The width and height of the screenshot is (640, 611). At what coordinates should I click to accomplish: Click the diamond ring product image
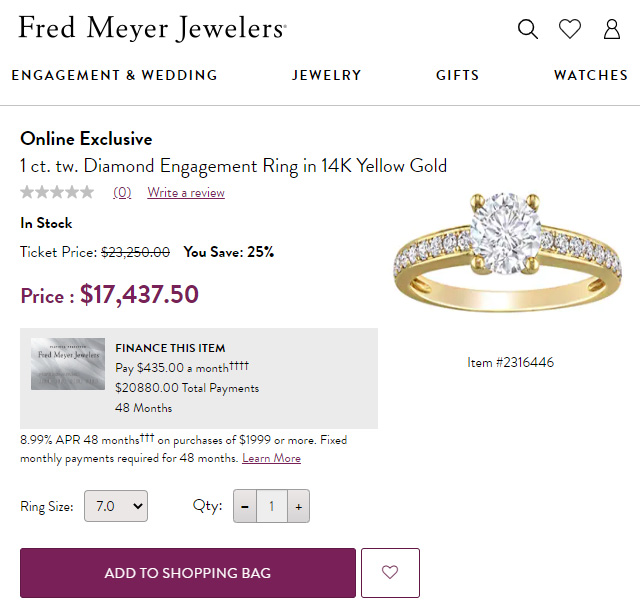click(x=510, y=260)
